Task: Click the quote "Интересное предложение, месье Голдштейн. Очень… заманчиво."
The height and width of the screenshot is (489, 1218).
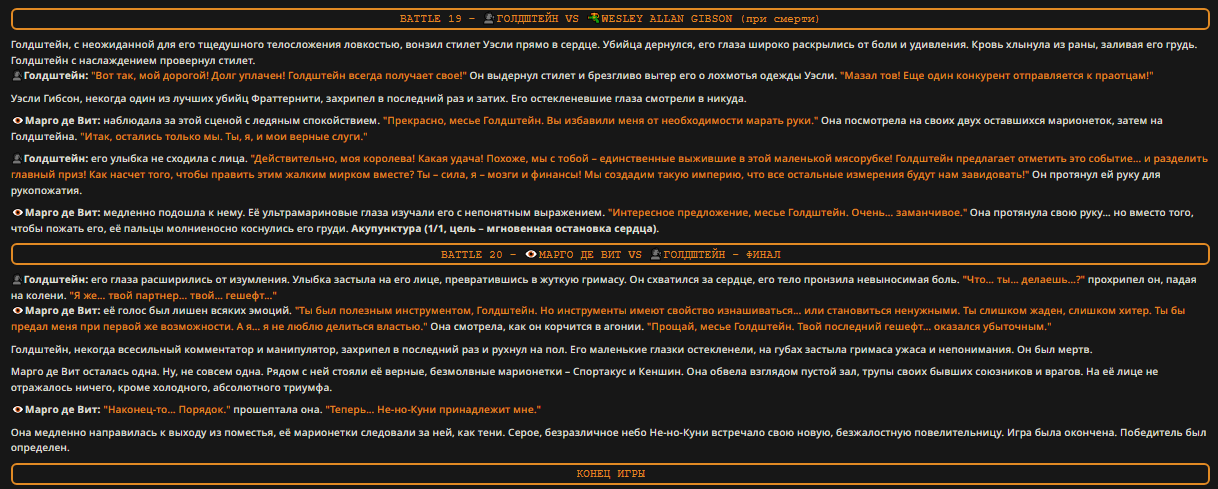Action: point(788,213)
